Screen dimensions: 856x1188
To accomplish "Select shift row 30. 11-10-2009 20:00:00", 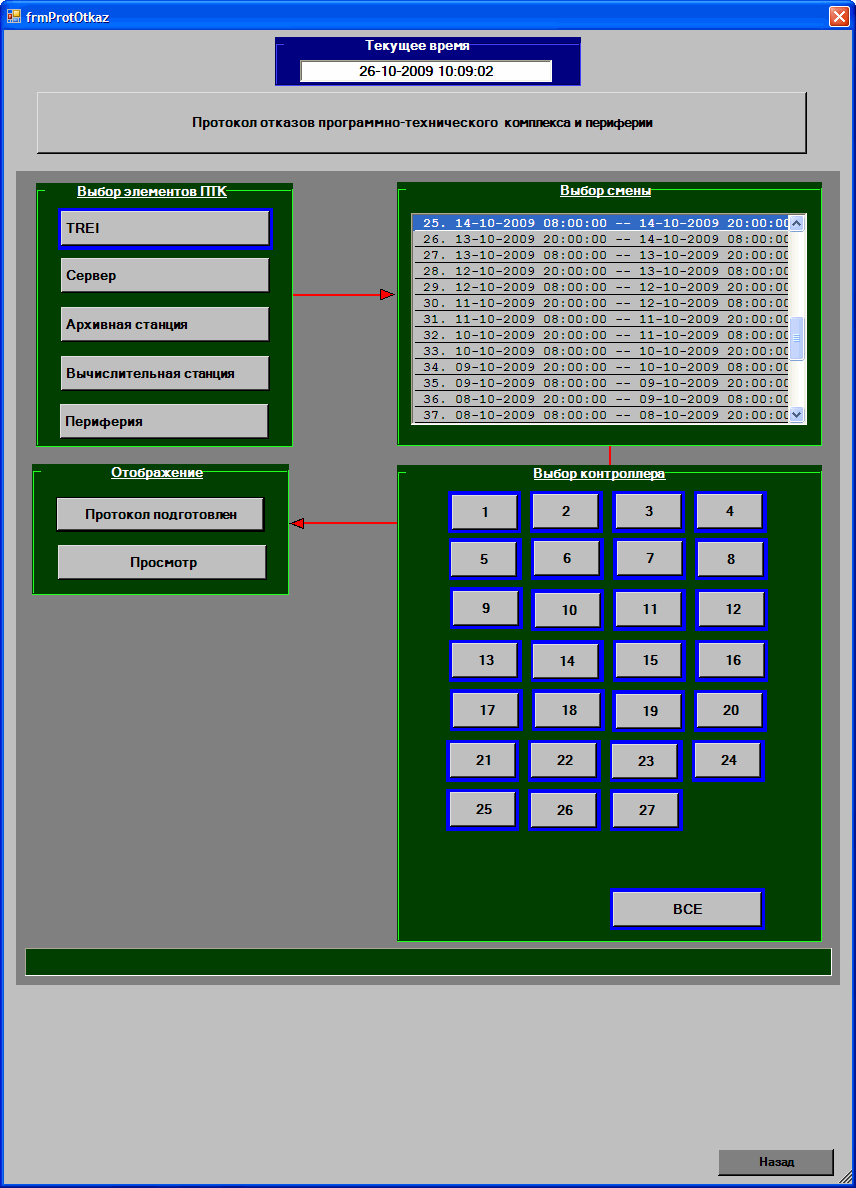I will tap(601, 302).
